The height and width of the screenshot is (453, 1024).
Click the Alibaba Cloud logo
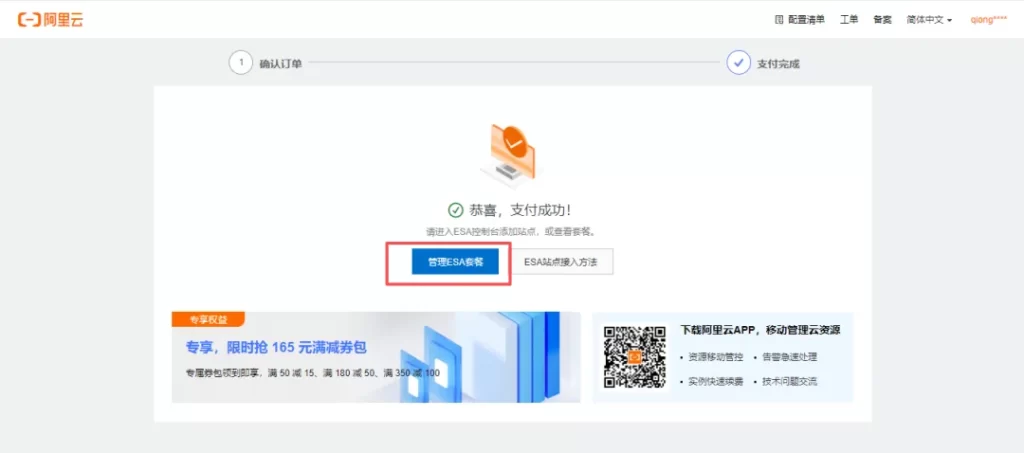tap(50, 19)
